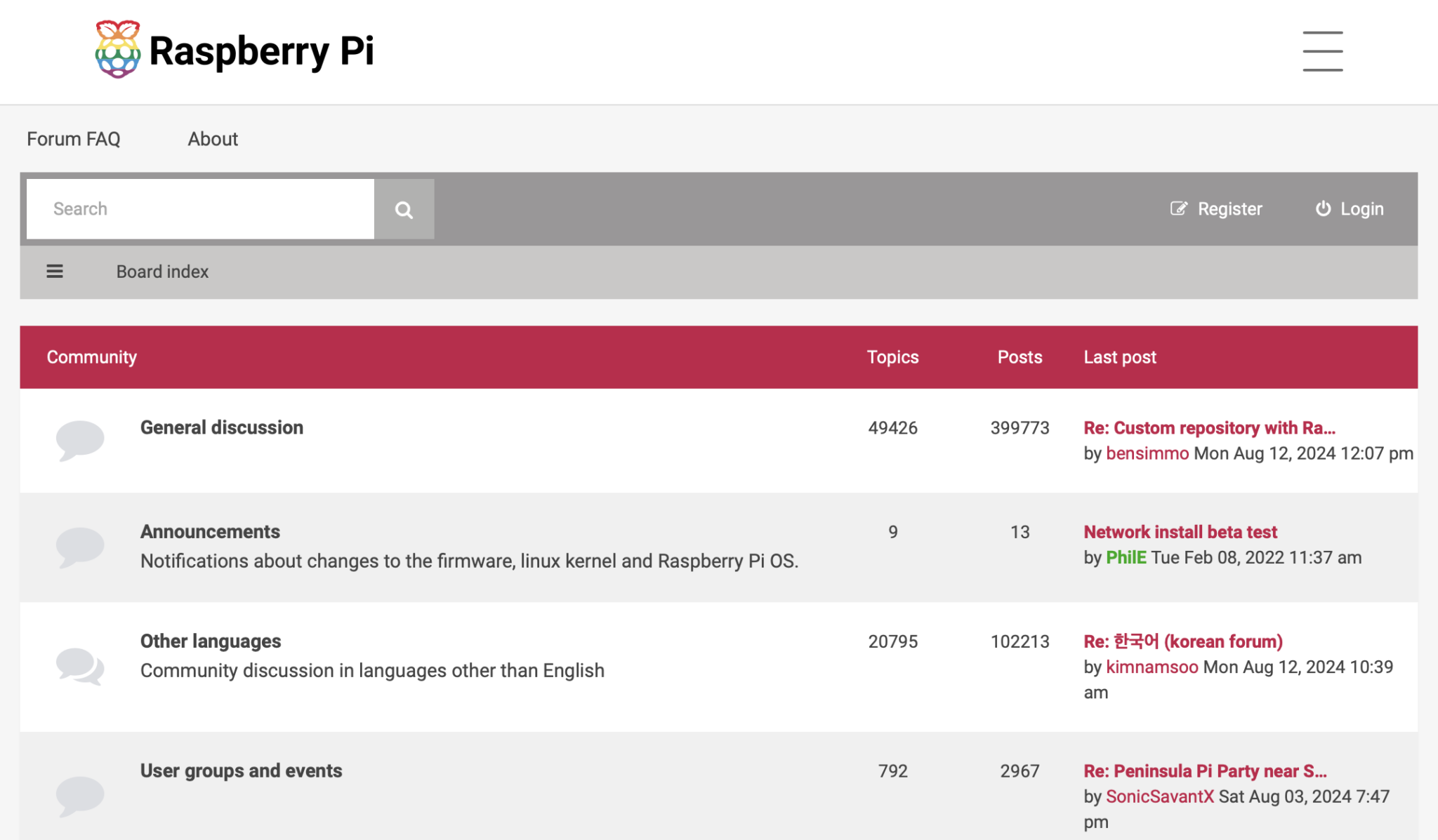
Task: Open the Forum FAQ menu item
Action: 74,139
